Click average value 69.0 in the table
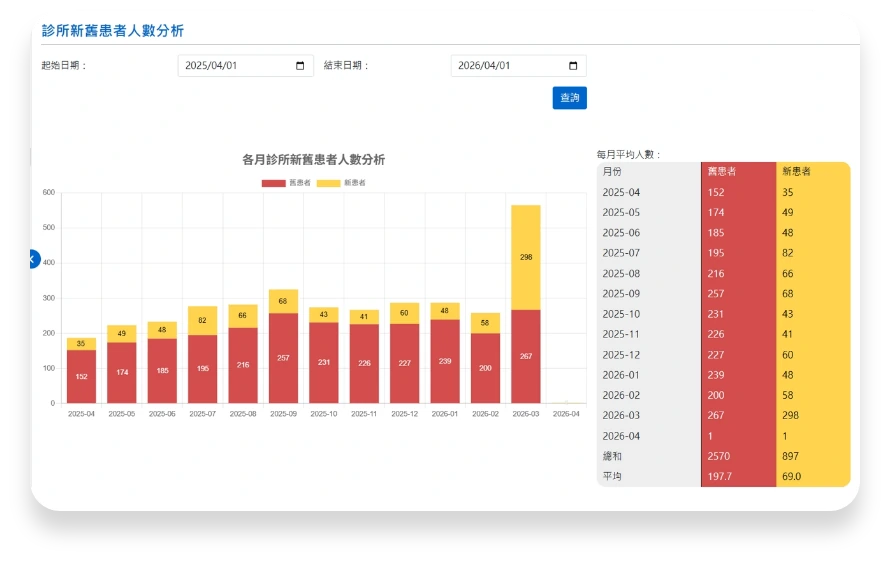The width and height of the screenshot is (890, 561). [x=791, y=476]
